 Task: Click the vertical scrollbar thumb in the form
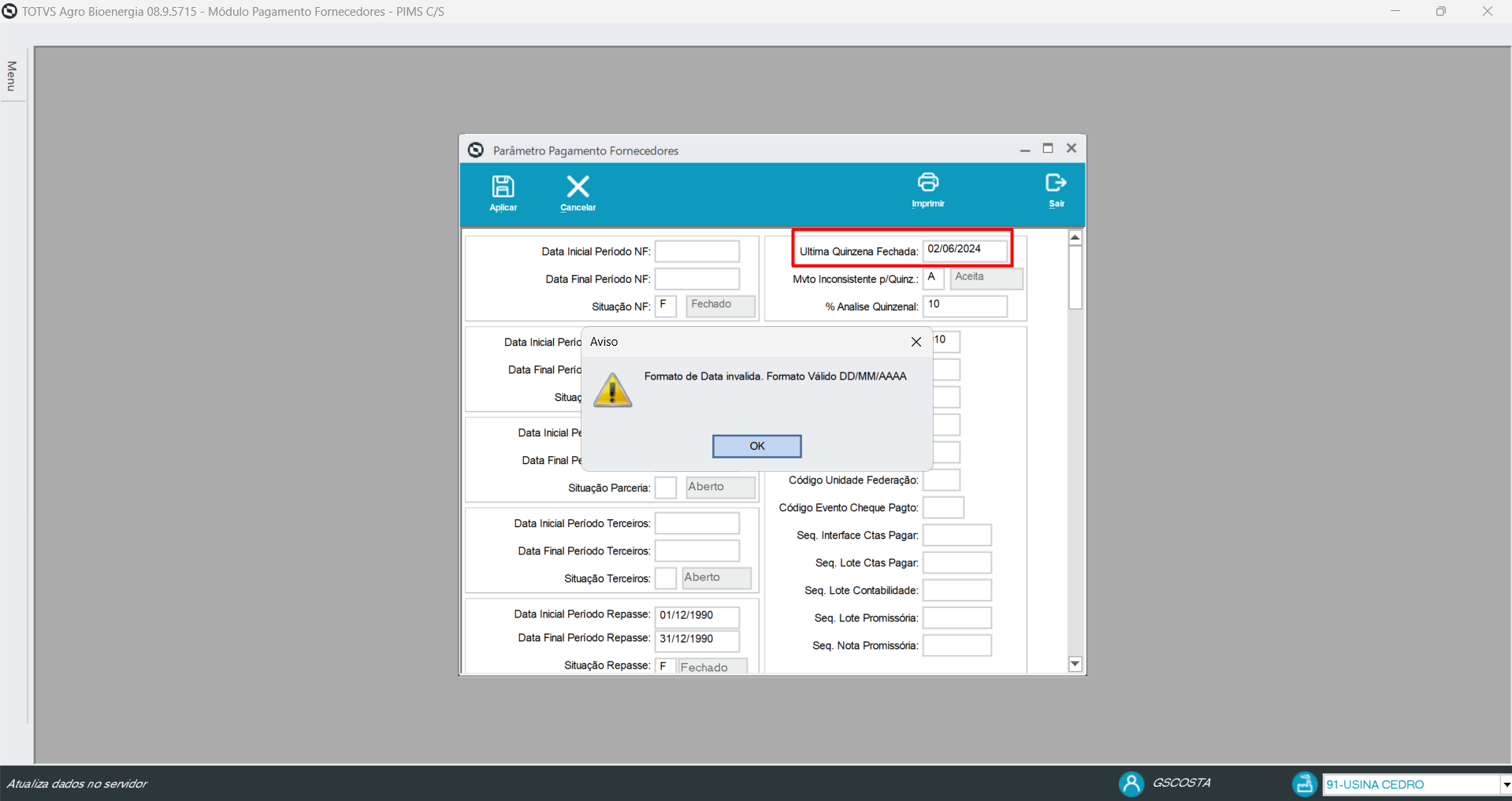pyautogui.click(x=1075, y=277)
